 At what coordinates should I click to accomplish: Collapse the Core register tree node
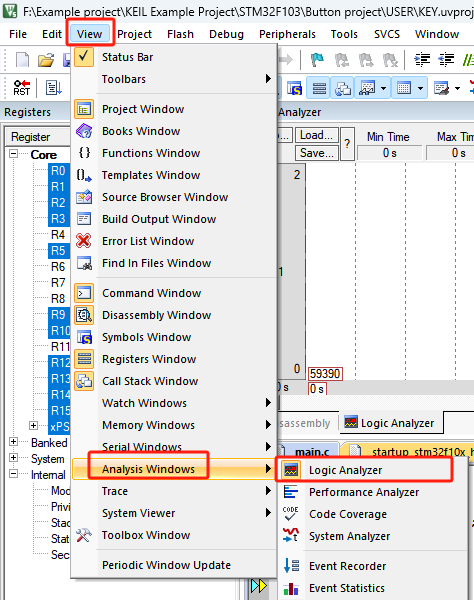(13, 154)
